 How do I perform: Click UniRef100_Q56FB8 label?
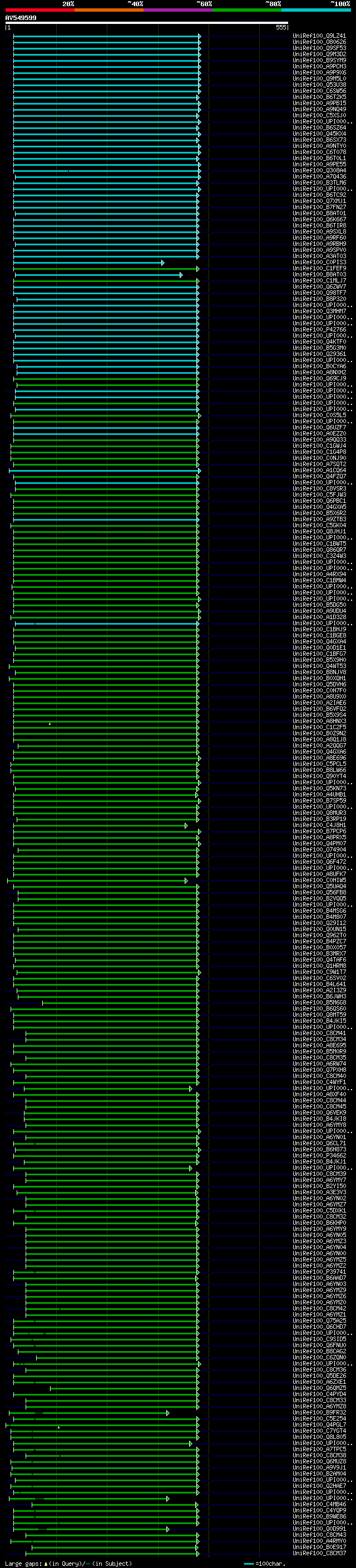tap(319, 892)
